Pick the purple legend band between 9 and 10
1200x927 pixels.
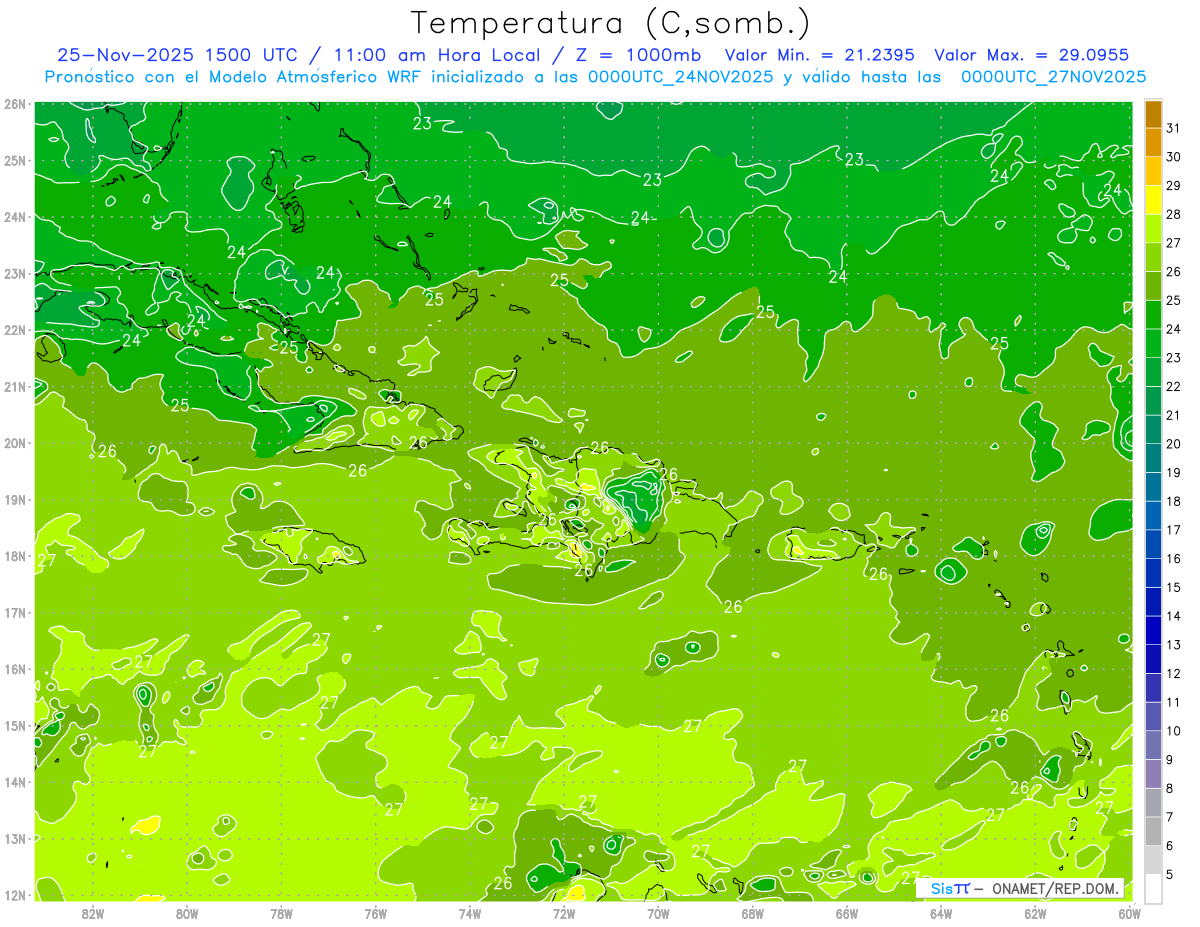[1153, 745]
